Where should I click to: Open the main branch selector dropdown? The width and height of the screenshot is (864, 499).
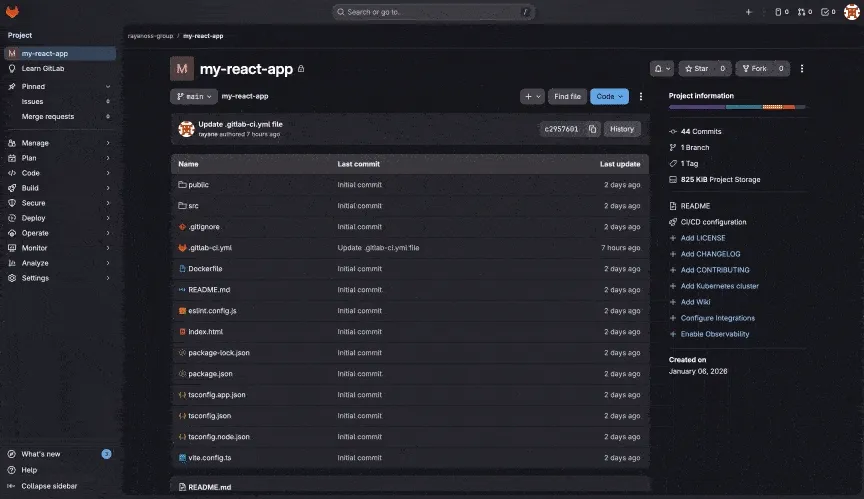click(x=192, y=97)
